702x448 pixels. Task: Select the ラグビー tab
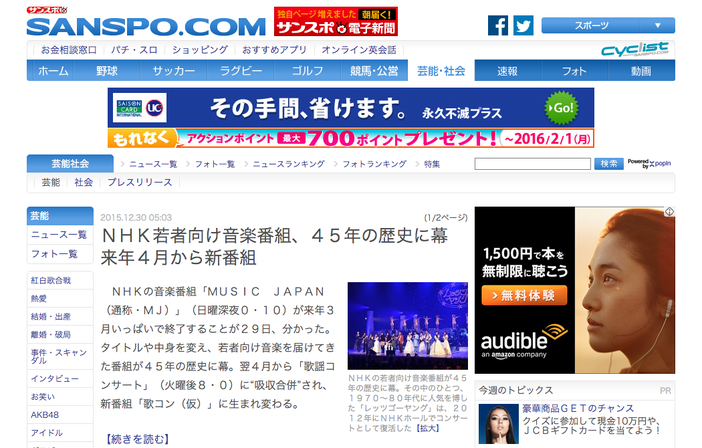pos(240,71)
